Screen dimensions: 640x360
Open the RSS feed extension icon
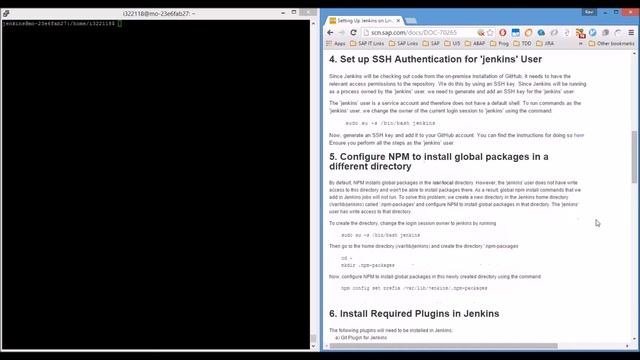coord(580,33)
